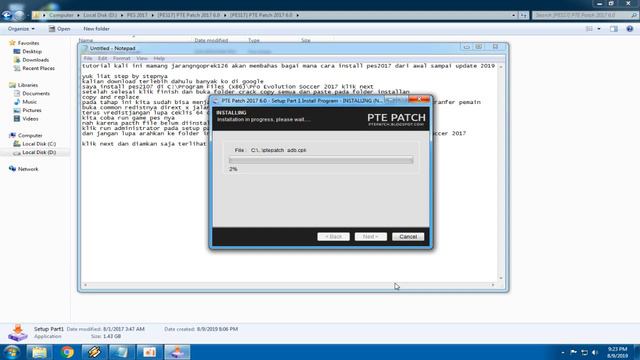Click the Downloads folder icon in Favorites

(x=17, y=60)
